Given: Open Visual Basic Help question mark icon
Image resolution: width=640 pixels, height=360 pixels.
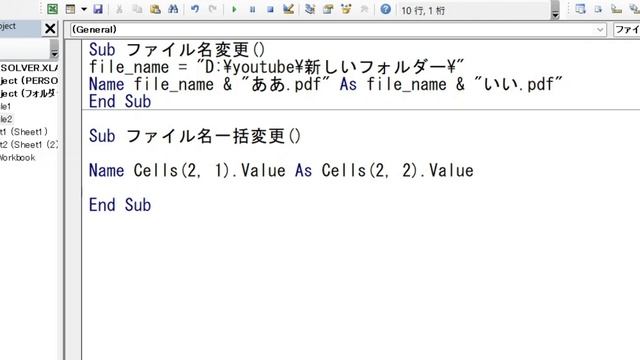Looking at the screenshot, I should tap(385, 9).
